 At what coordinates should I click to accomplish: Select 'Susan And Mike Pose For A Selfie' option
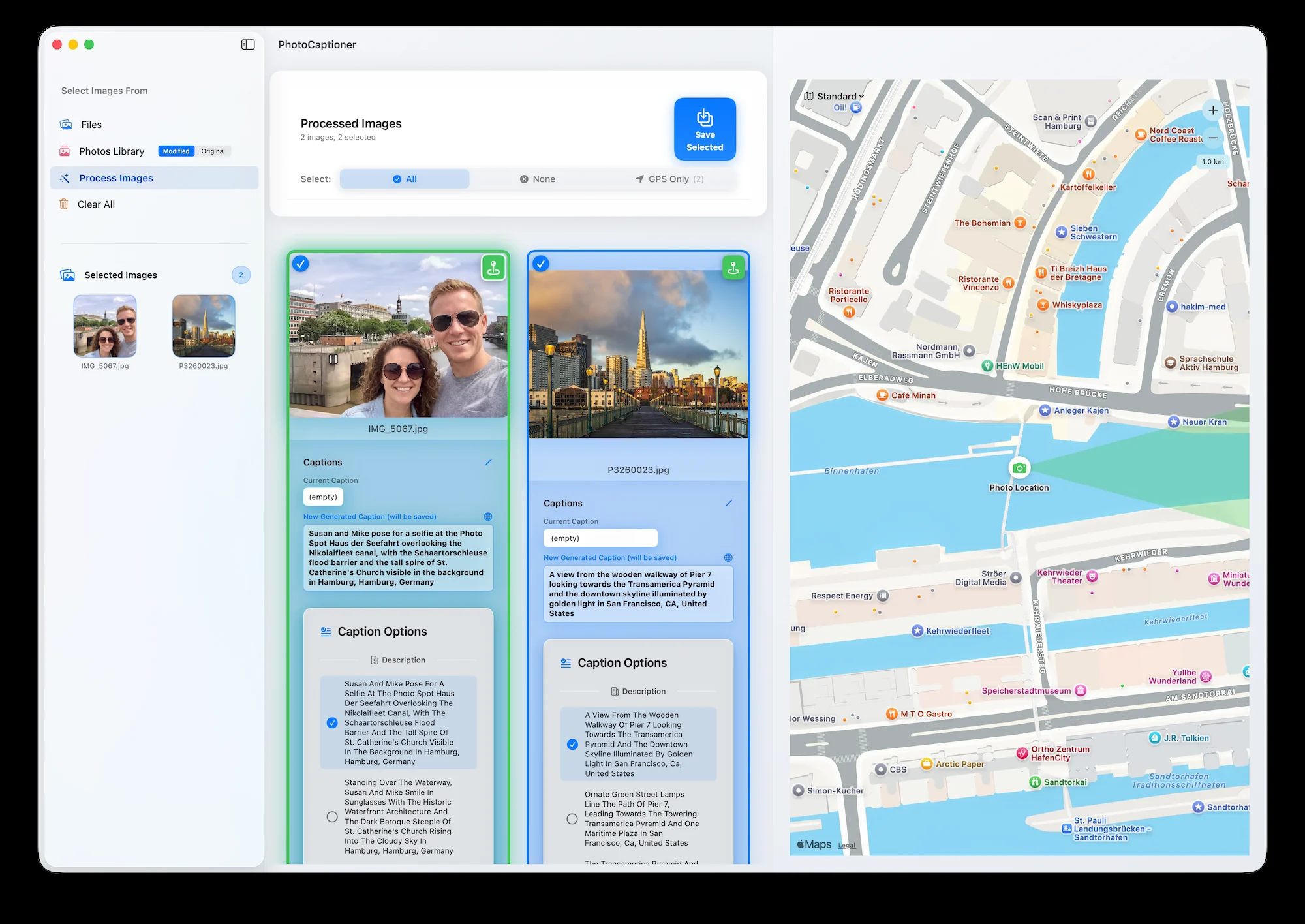click(x=398, y=722)
